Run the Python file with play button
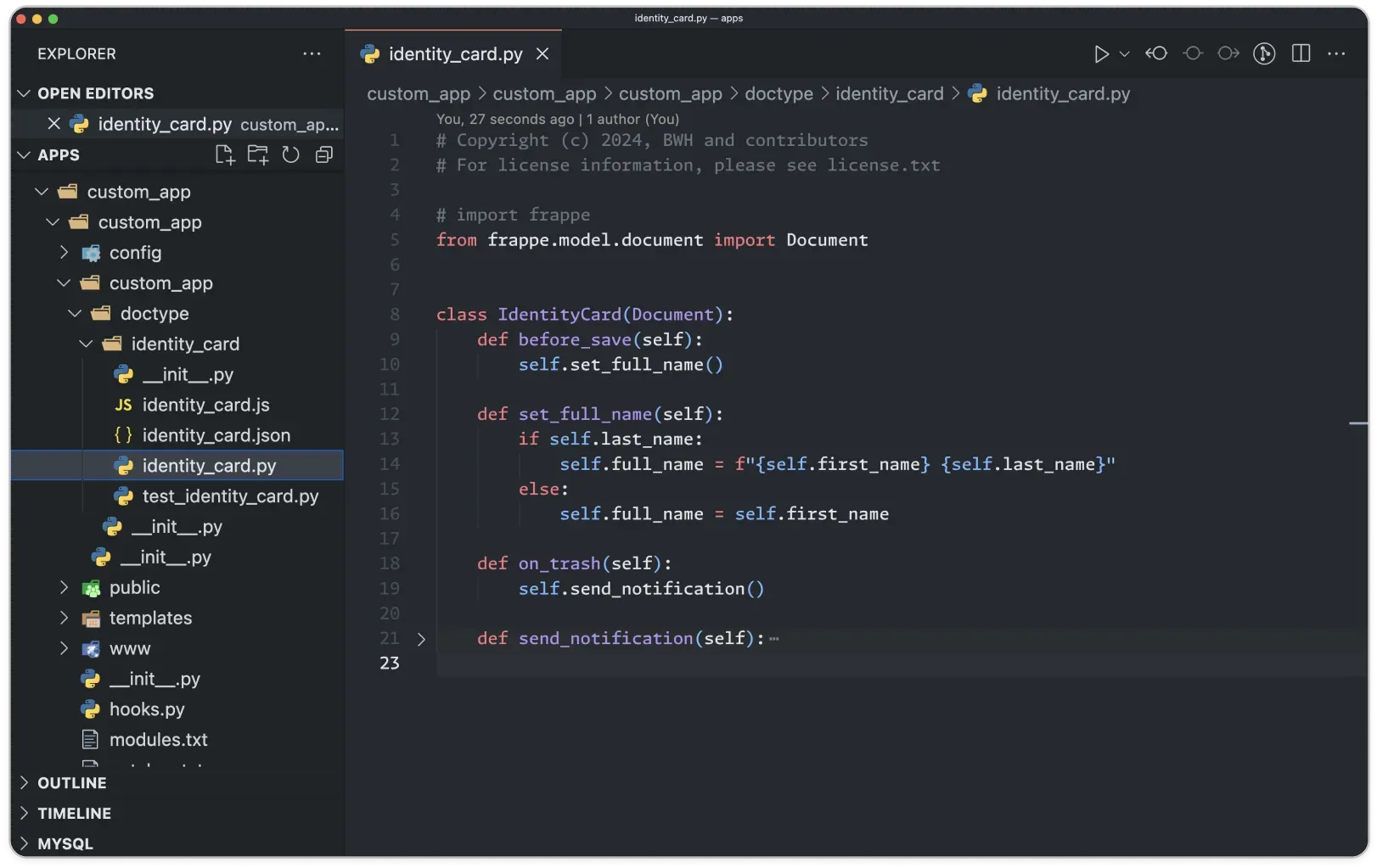The height and width of the screenshot is (868, 1377). coord(1101,54)
